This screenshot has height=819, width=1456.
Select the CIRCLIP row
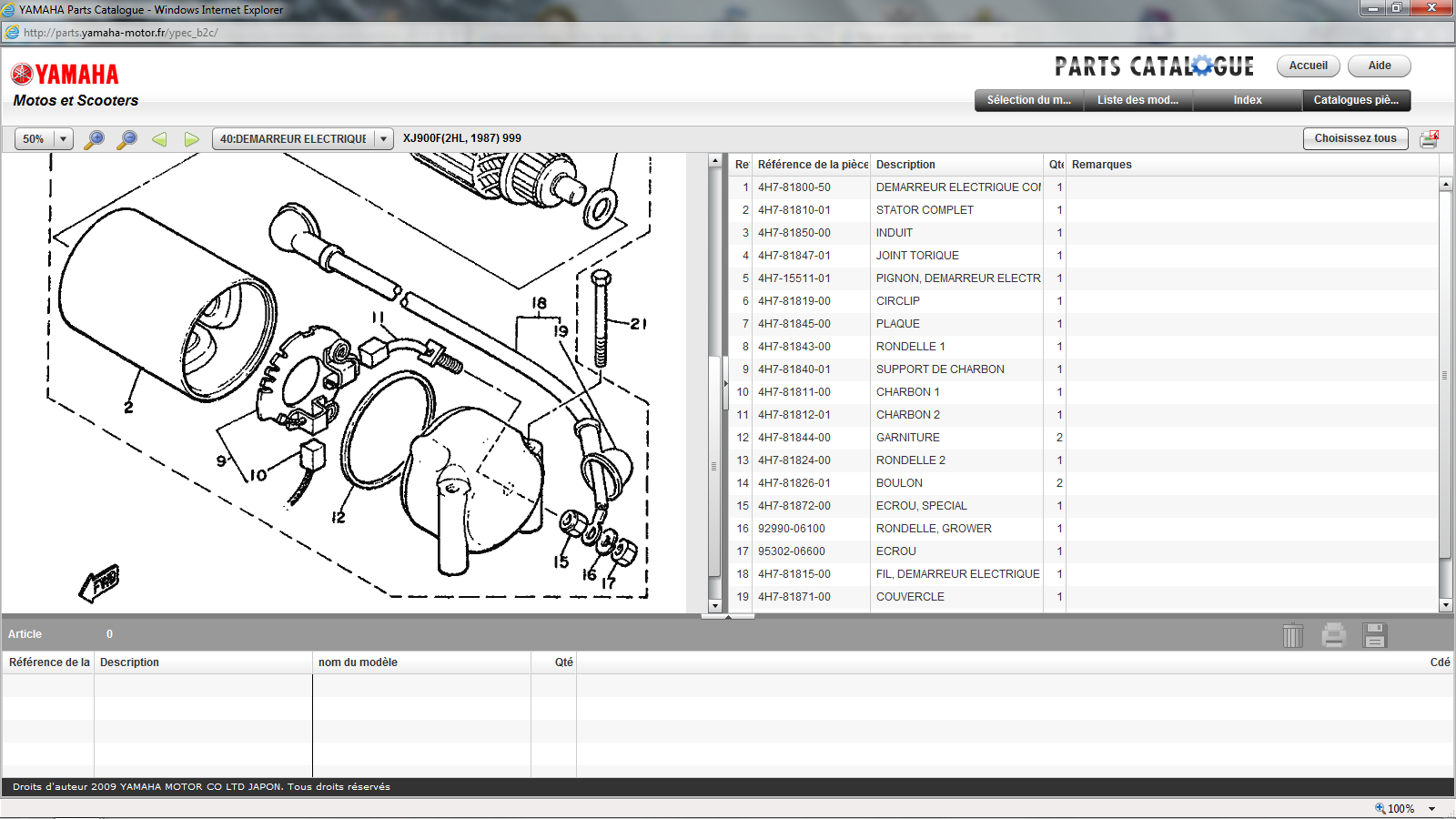point(1084,301)
